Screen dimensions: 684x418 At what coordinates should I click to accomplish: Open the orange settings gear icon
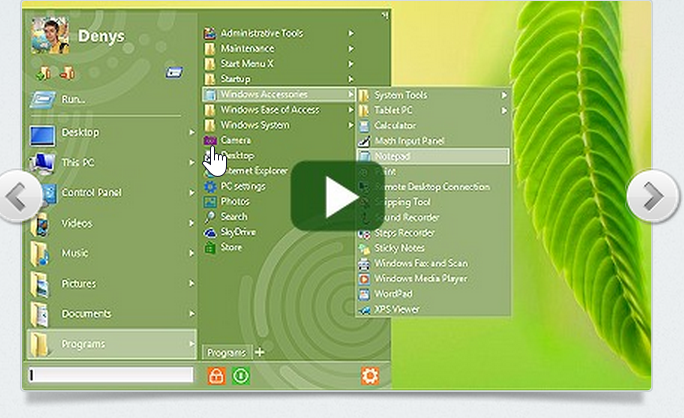click(x=370, y=376)
